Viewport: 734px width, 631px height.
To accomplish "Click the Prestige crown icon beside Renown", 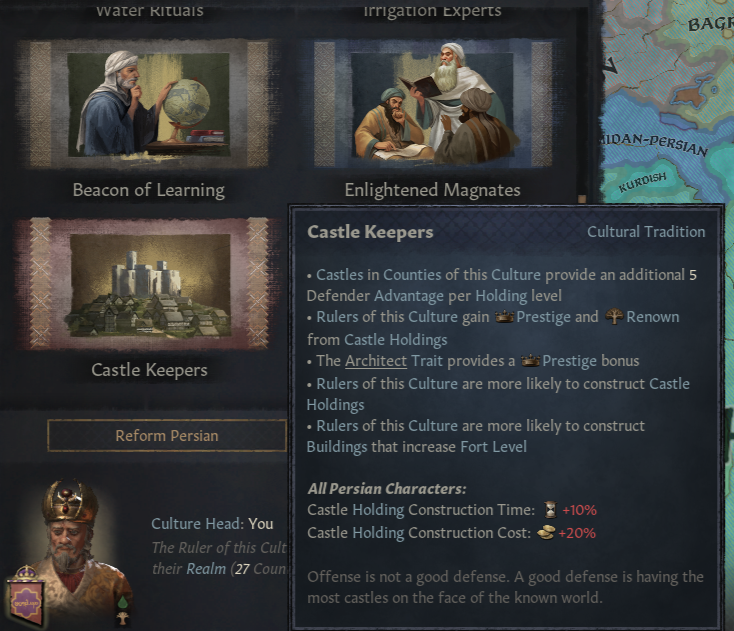I will tap(504, 317).
